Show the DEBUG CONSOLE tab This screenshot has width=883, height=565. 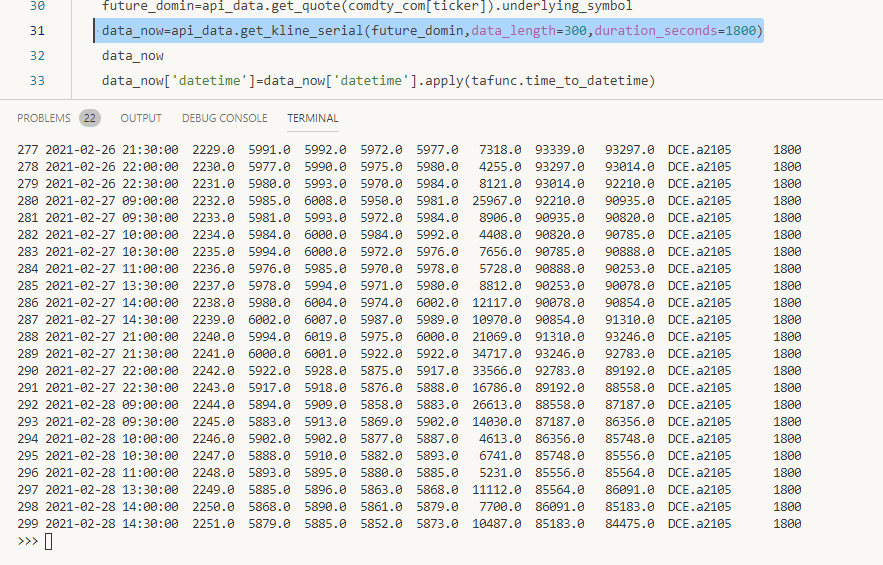pos(224,118)
